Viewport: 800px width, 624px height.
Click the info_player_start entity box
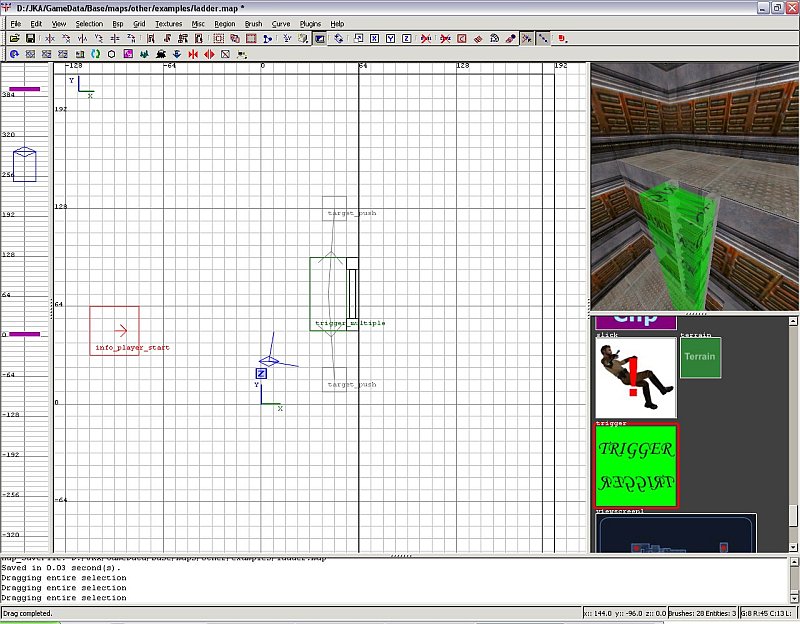(x=114, y=330)
